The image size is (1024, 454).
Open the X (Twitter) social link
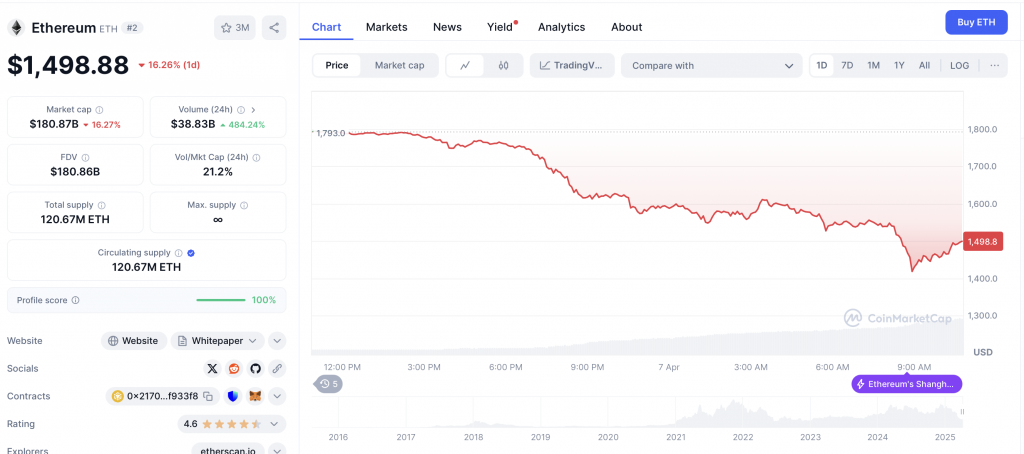(x=212, y=368)
